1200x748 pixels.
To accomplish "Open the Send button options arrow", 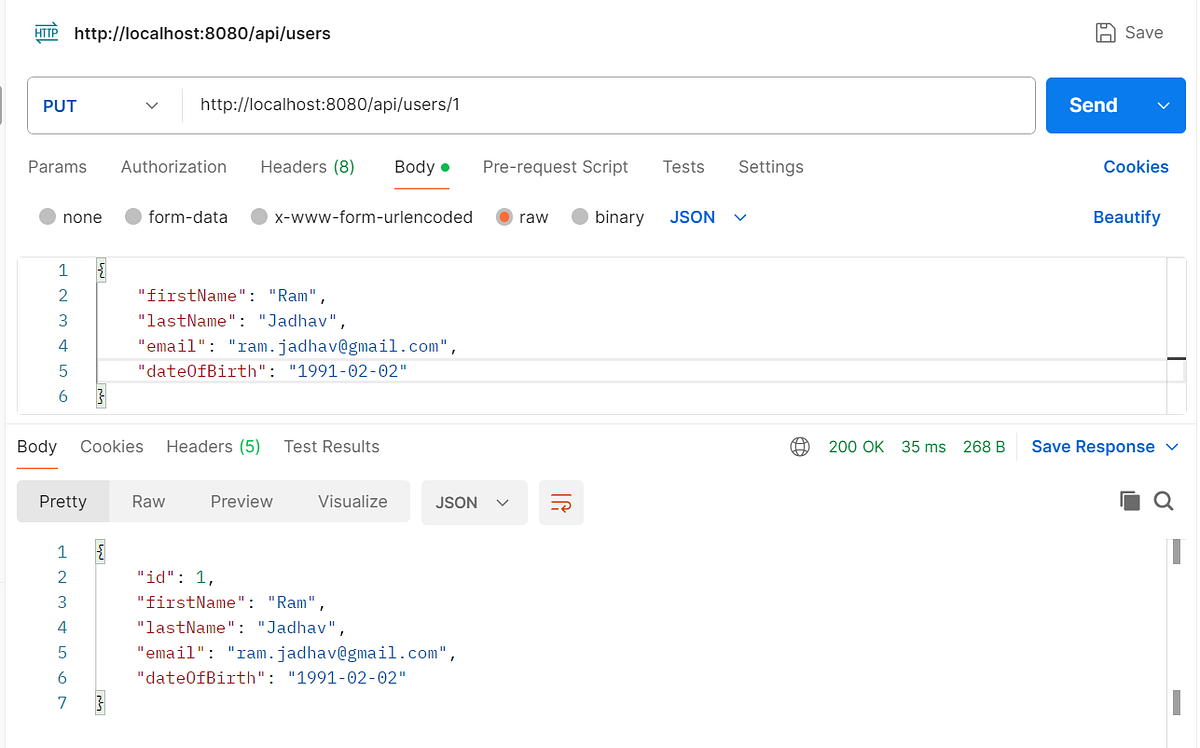I will pos(1164,105).
